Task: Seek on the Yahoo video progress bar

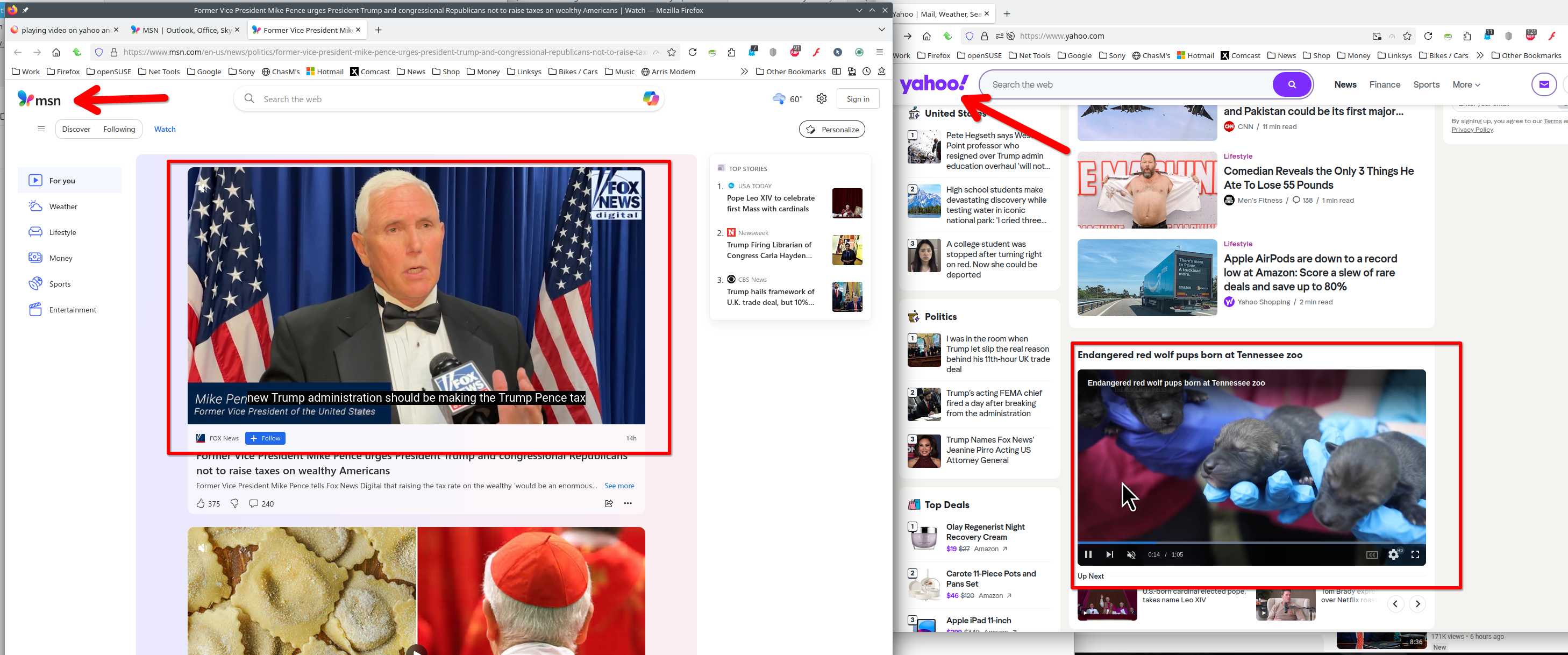Action: 1251,543
